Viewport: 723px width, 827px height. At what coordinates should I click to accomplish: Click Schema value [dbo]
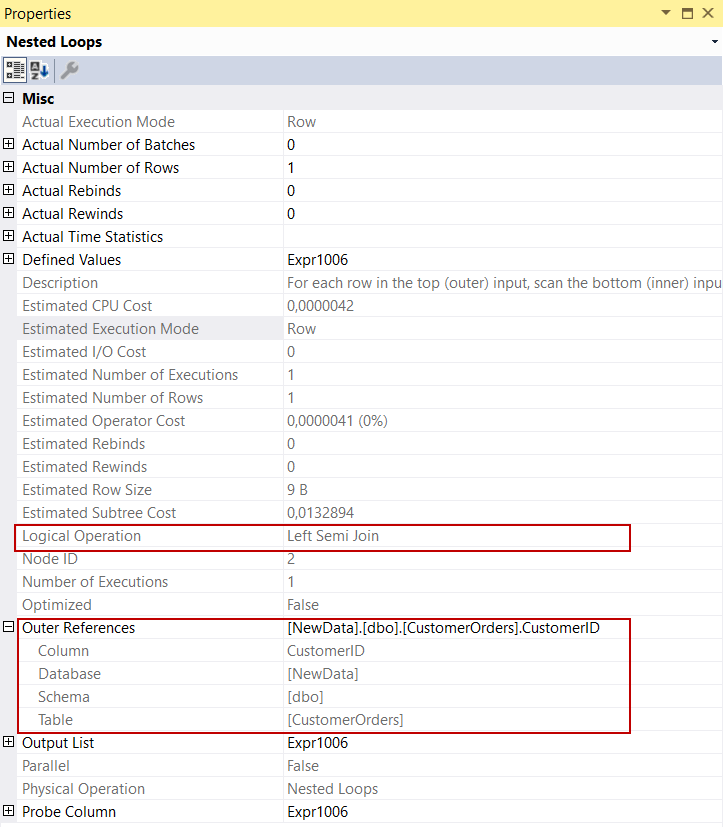click(305, 697)
